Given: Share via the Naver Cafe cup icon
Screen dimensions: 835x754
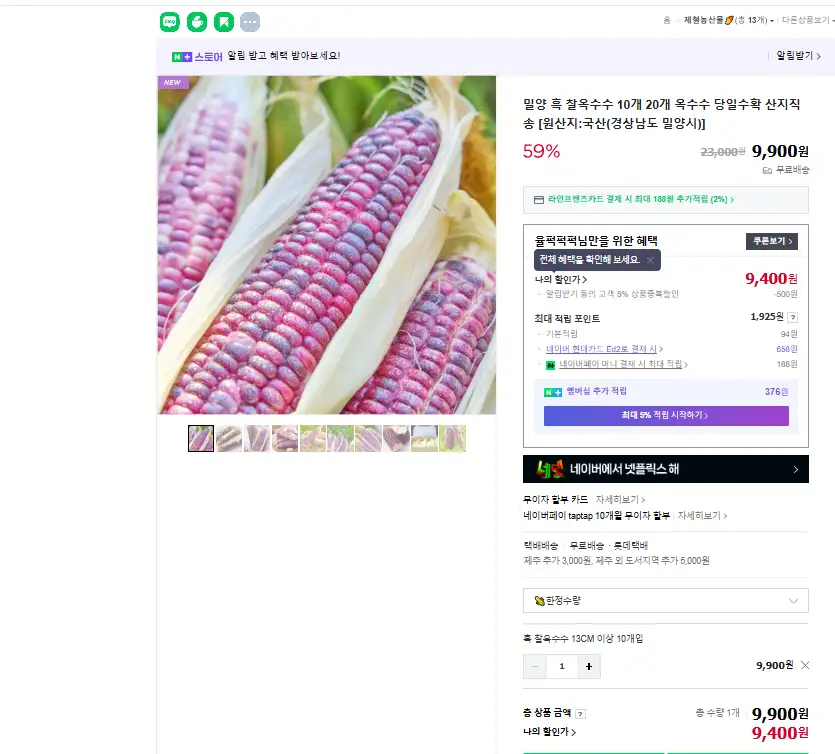Looking at the screenshot, I should coord(197,22).
